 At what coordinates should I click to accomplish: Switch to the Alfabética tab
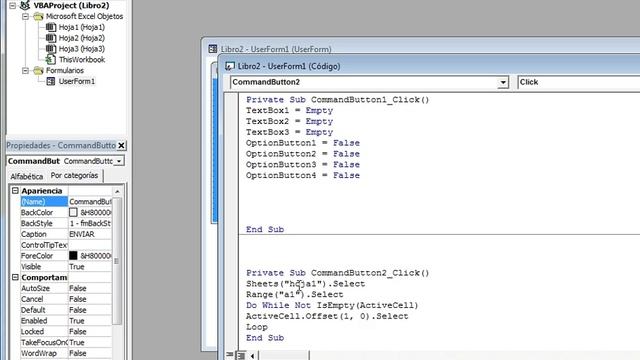click(x=27, y=176)
